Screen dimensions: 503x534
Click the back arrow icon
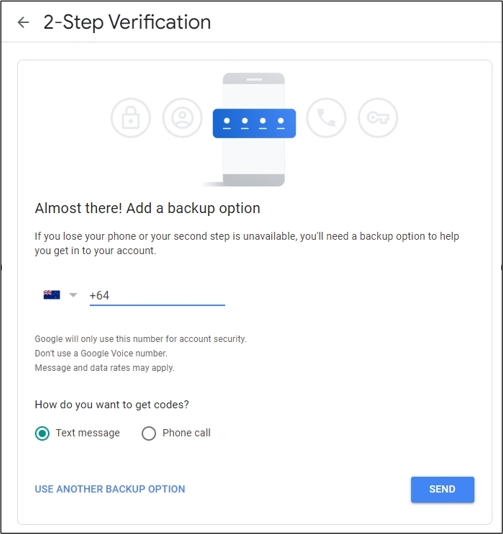pos(23,22)
